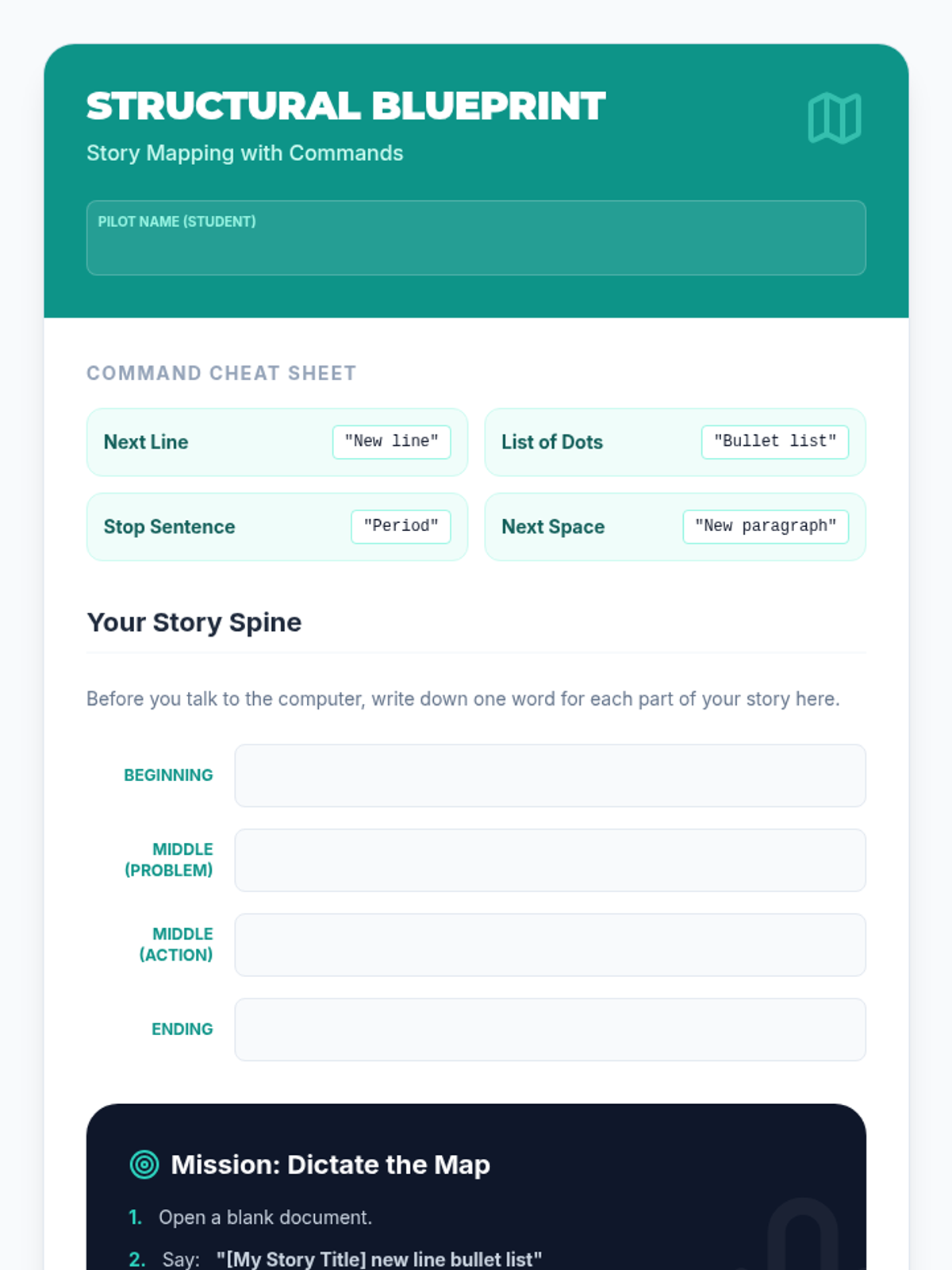Click the Middle (Action) input box
The height and width of the screenshot is (1270, 952).
tap(550, 945)
